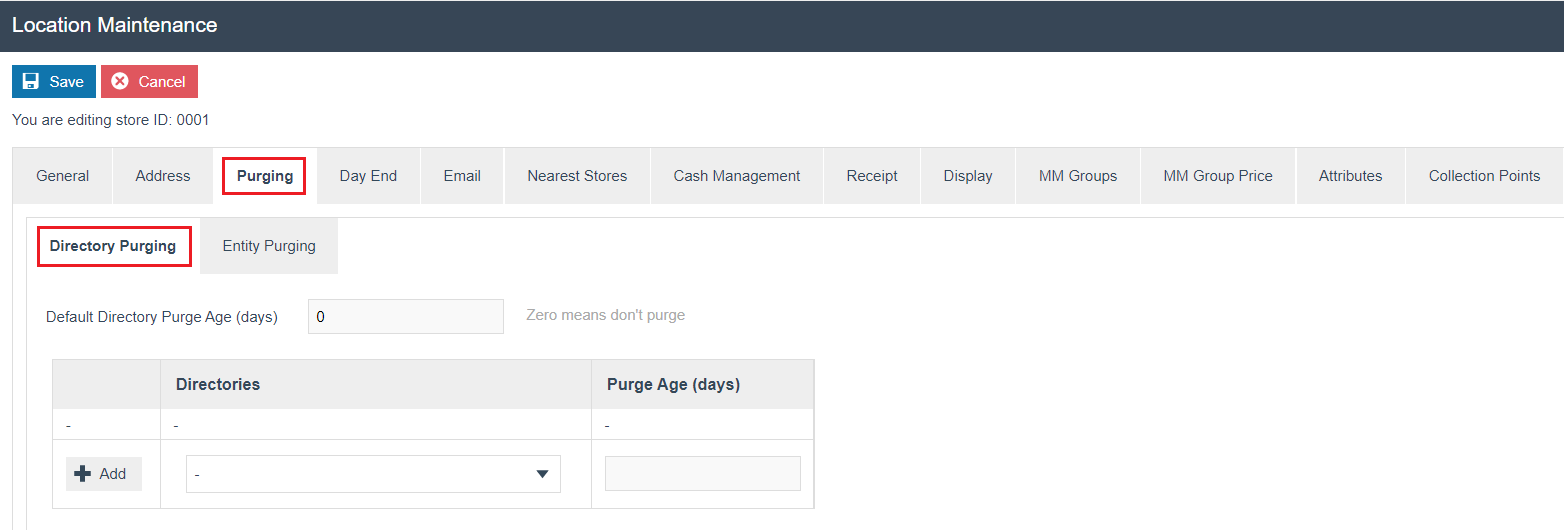Go to Collection Points tab
Viewport: 1564px width, 530px height.
(x=1484, y=176)
